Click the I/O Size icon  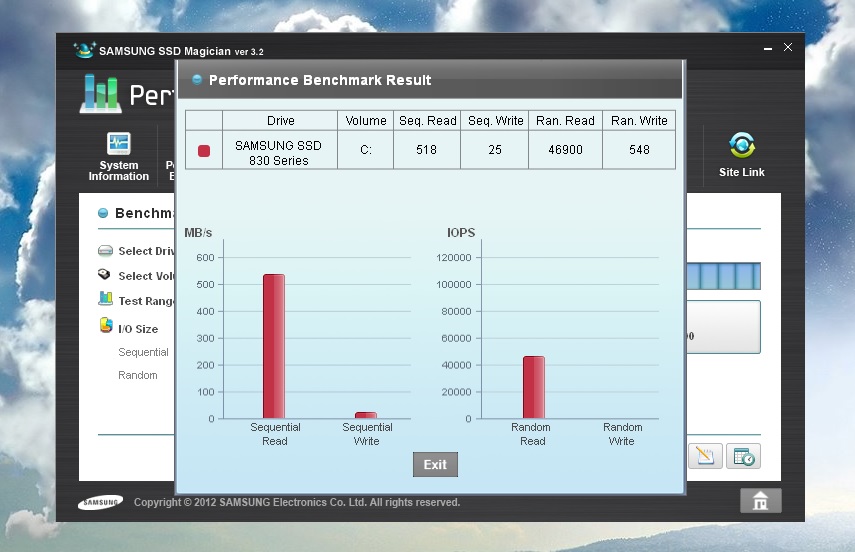pyautogui.click(x=106, y=326)
